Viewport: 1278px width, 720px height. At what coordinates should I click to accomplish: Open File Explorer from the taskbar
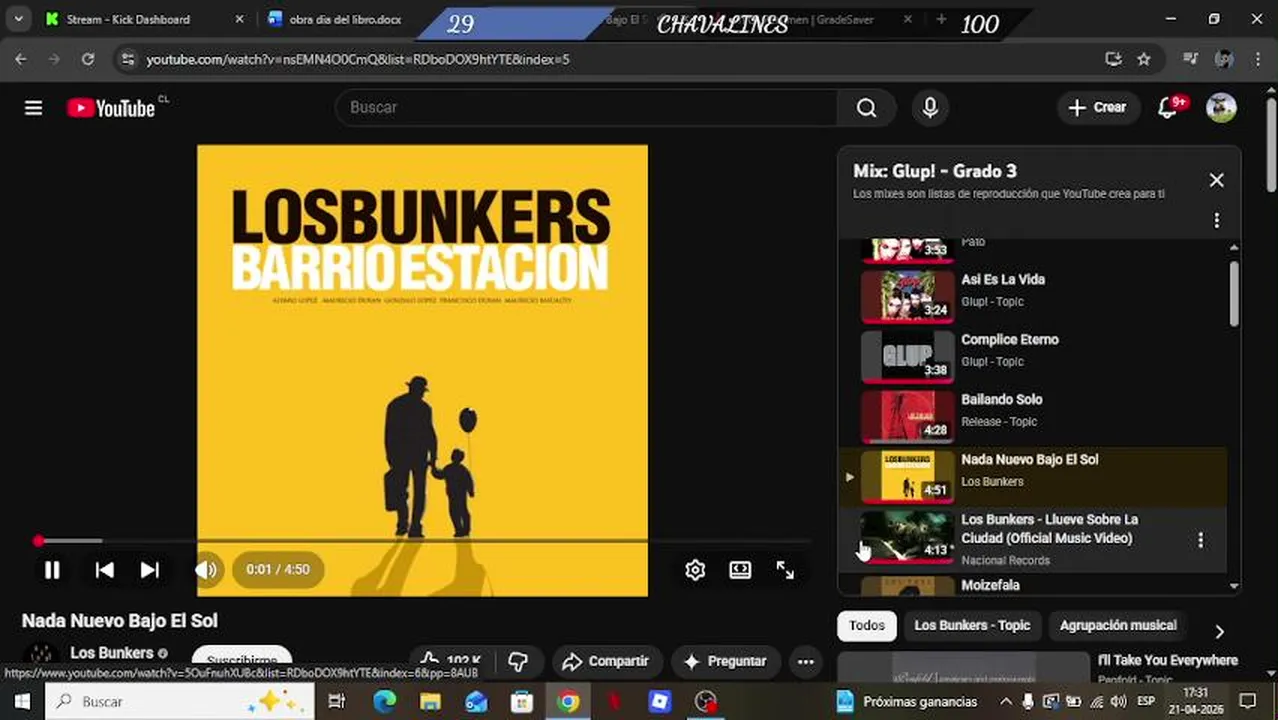click(430, 701)
